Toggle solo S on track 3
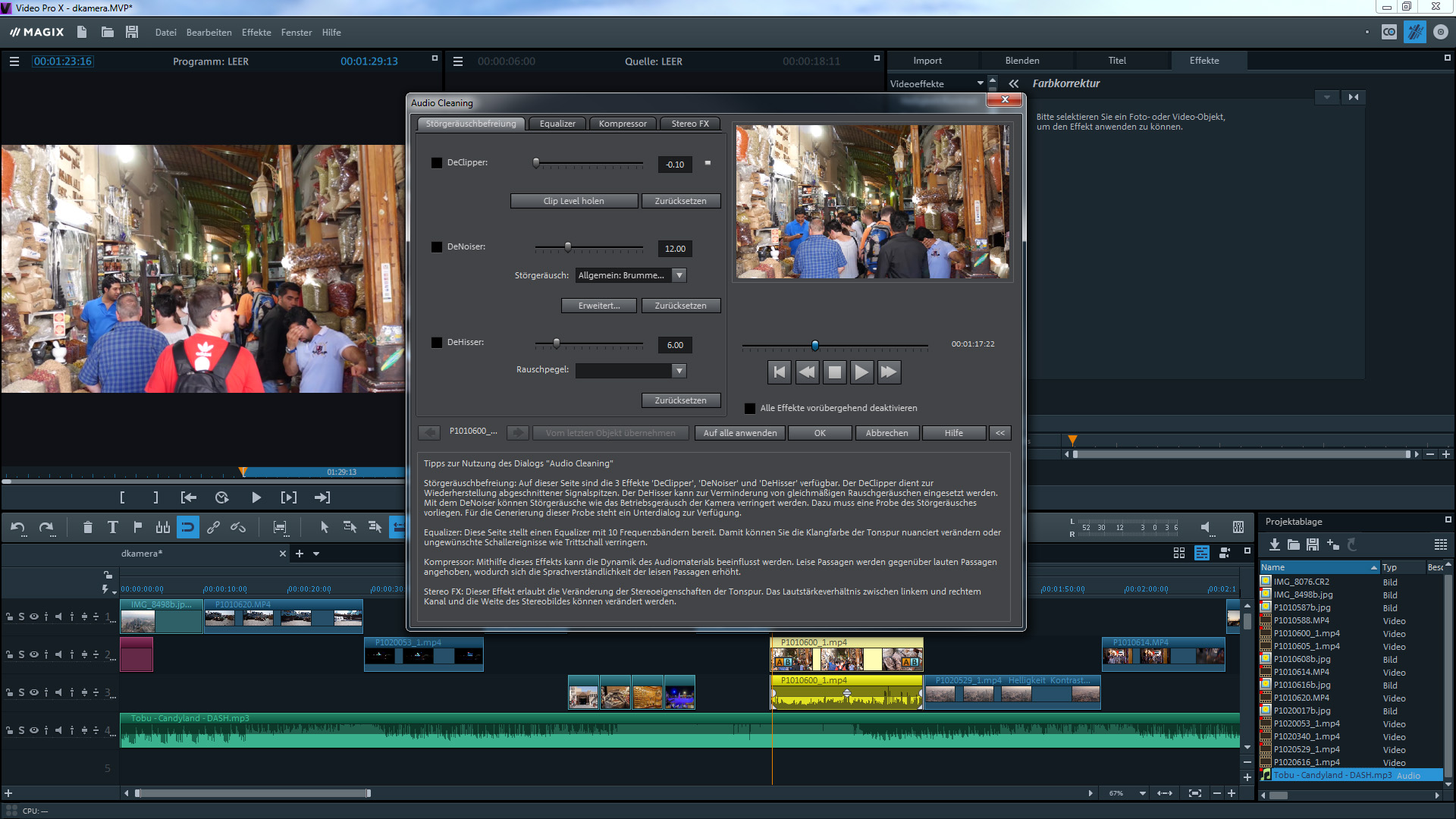This screenshot has height=819, width=1456. pos(21,692)
